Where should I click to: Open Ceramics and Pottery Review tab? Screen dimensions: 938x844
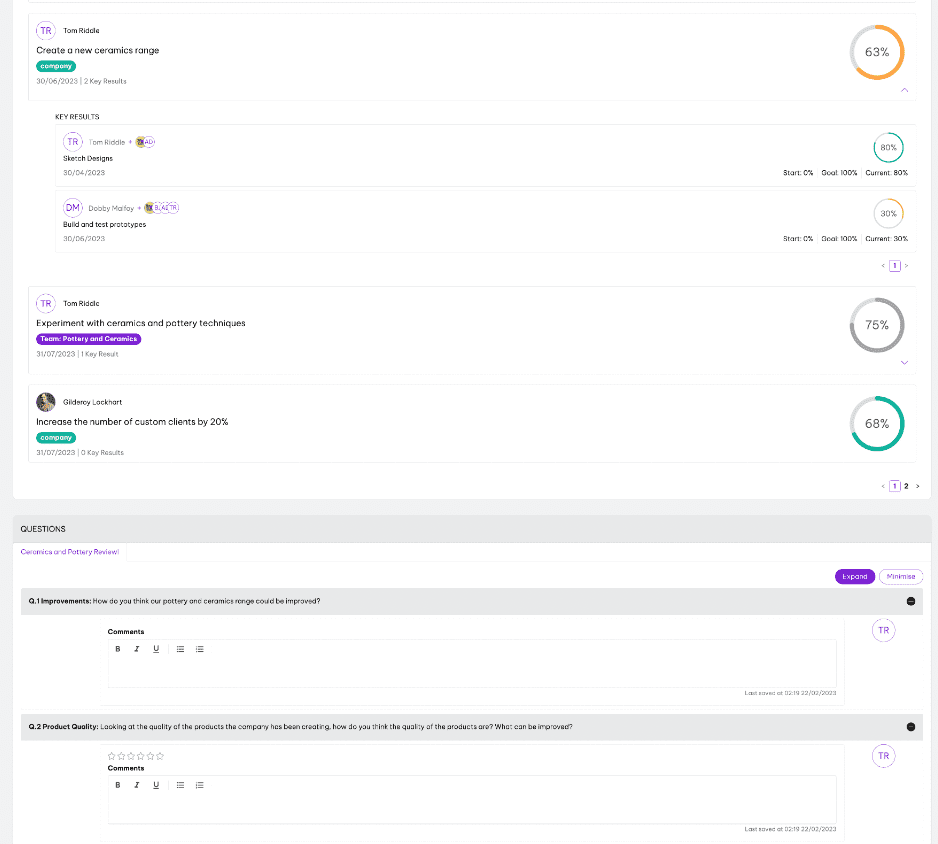tap(70, 552)
